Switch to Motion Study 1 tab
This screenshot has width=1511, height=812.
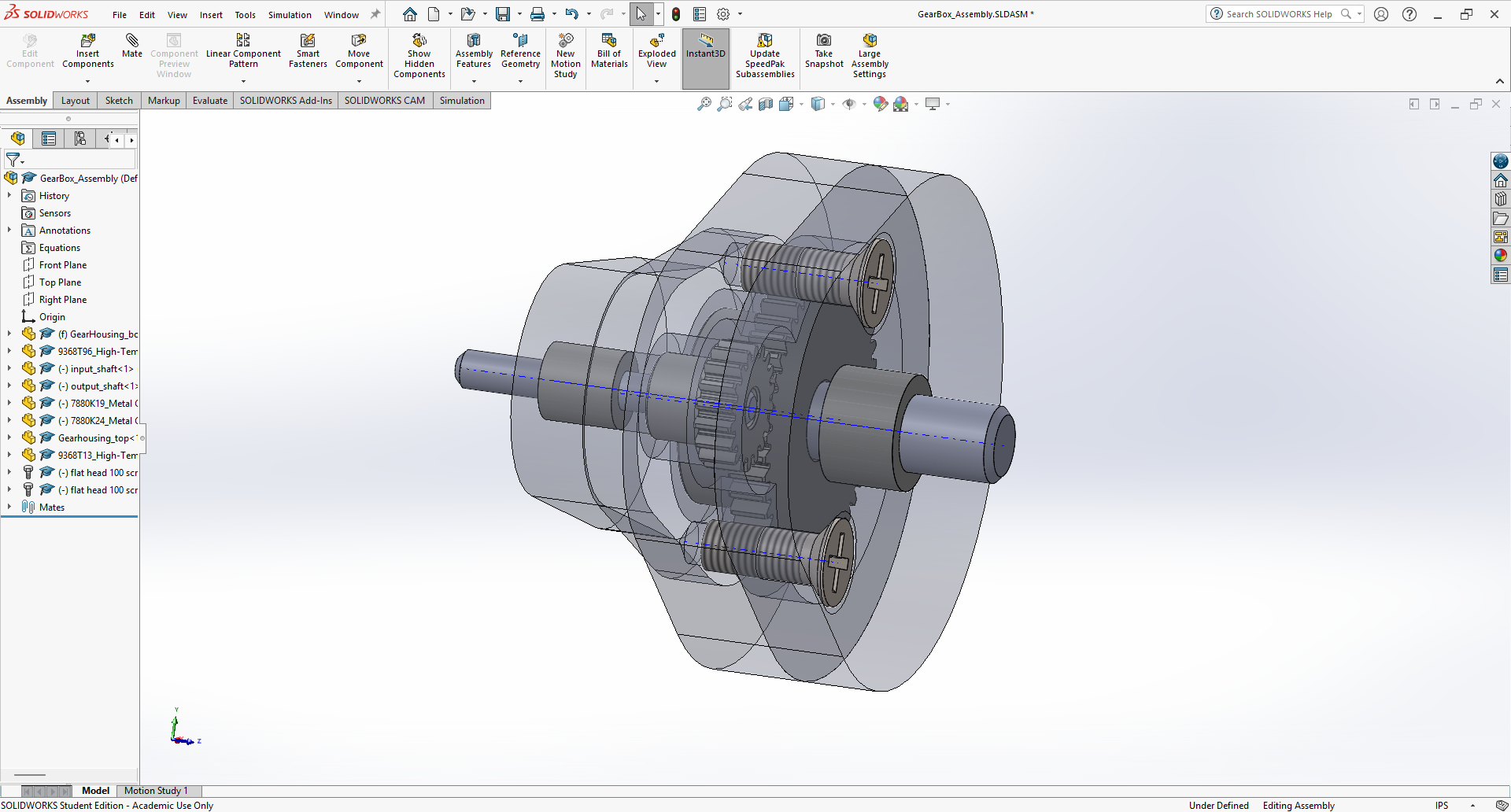click(156, 791)
